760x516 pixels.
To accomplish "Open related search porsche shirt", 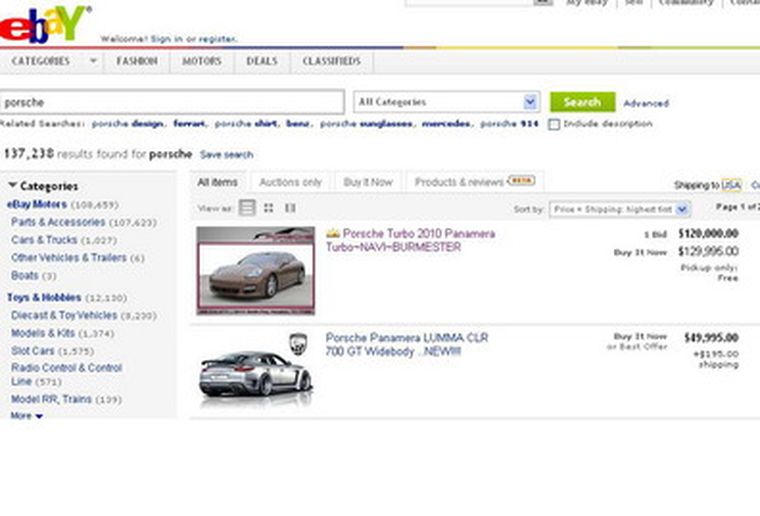I will tap(246, 124).
